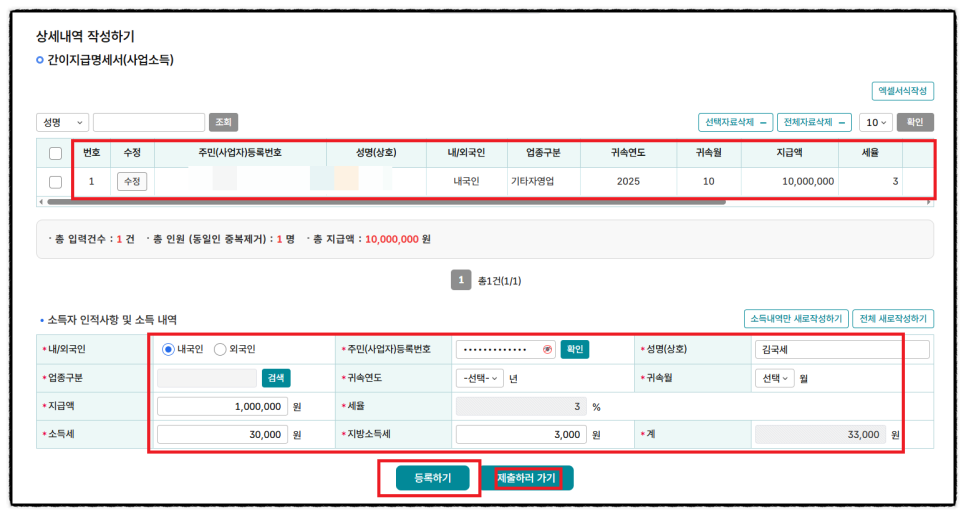Click the search text field next to 성명
Image resolution: width=966 pixels, height=516 pixels.
[148, 123]
